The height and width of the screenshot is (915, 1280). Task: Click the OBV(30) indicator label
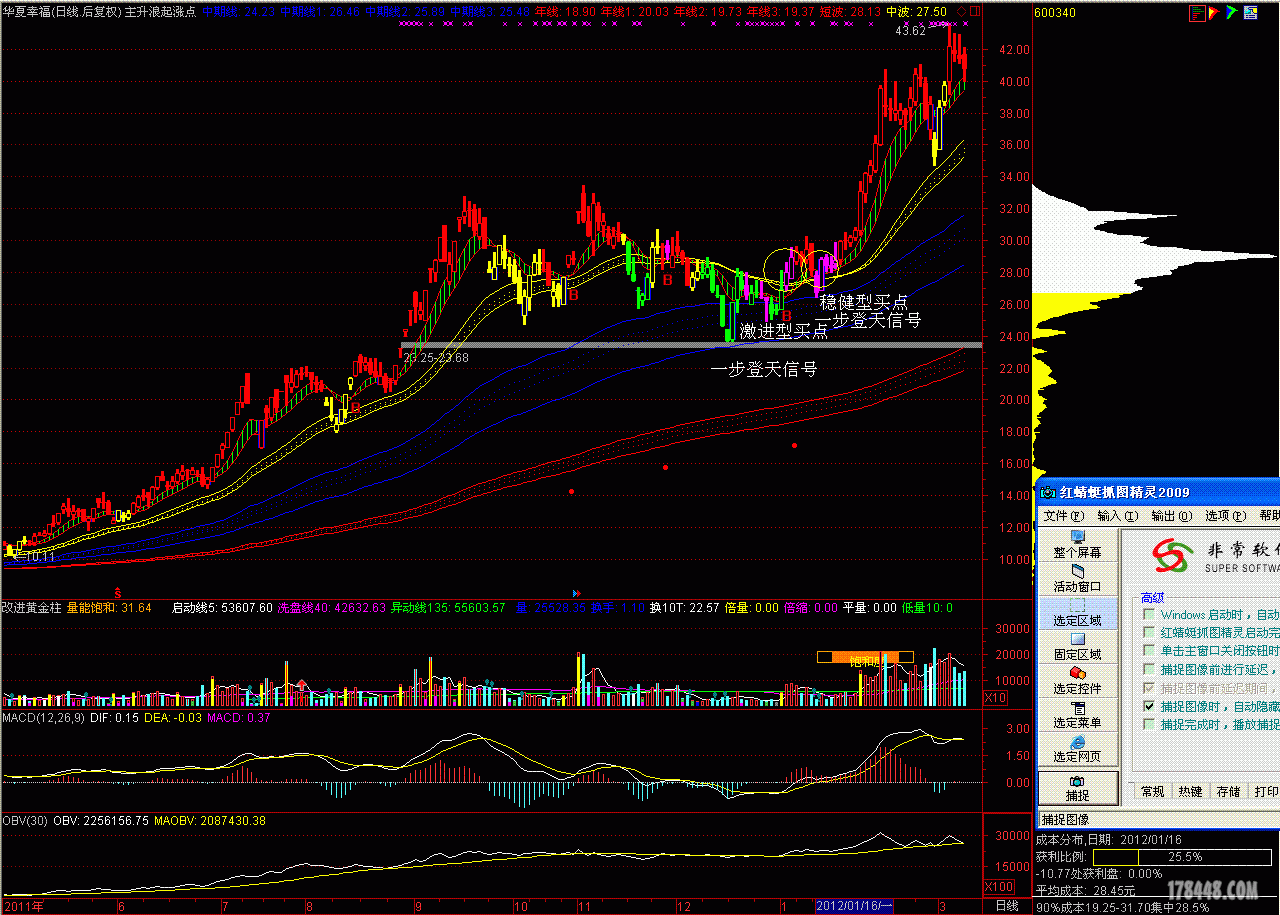[25, 820]
